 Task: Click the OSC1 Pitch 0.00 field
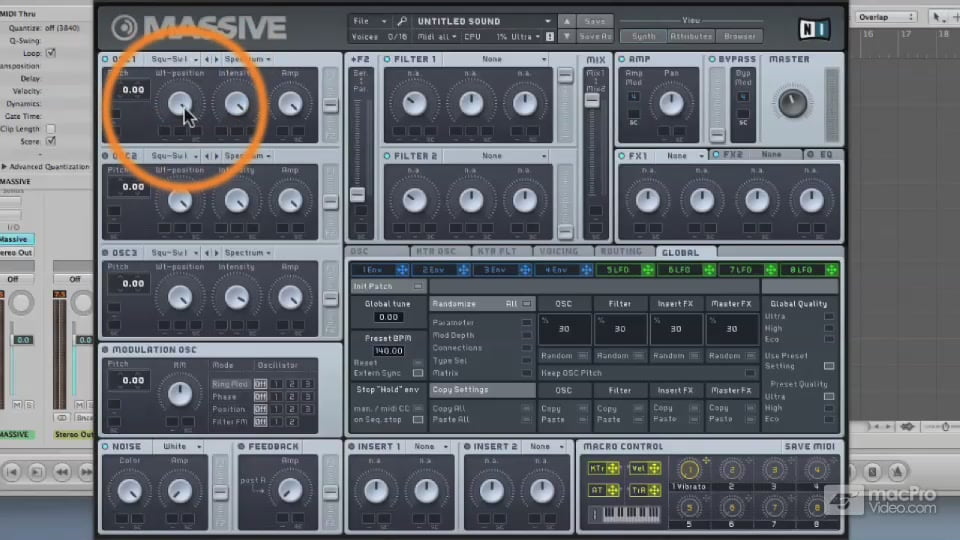point(133,90)
